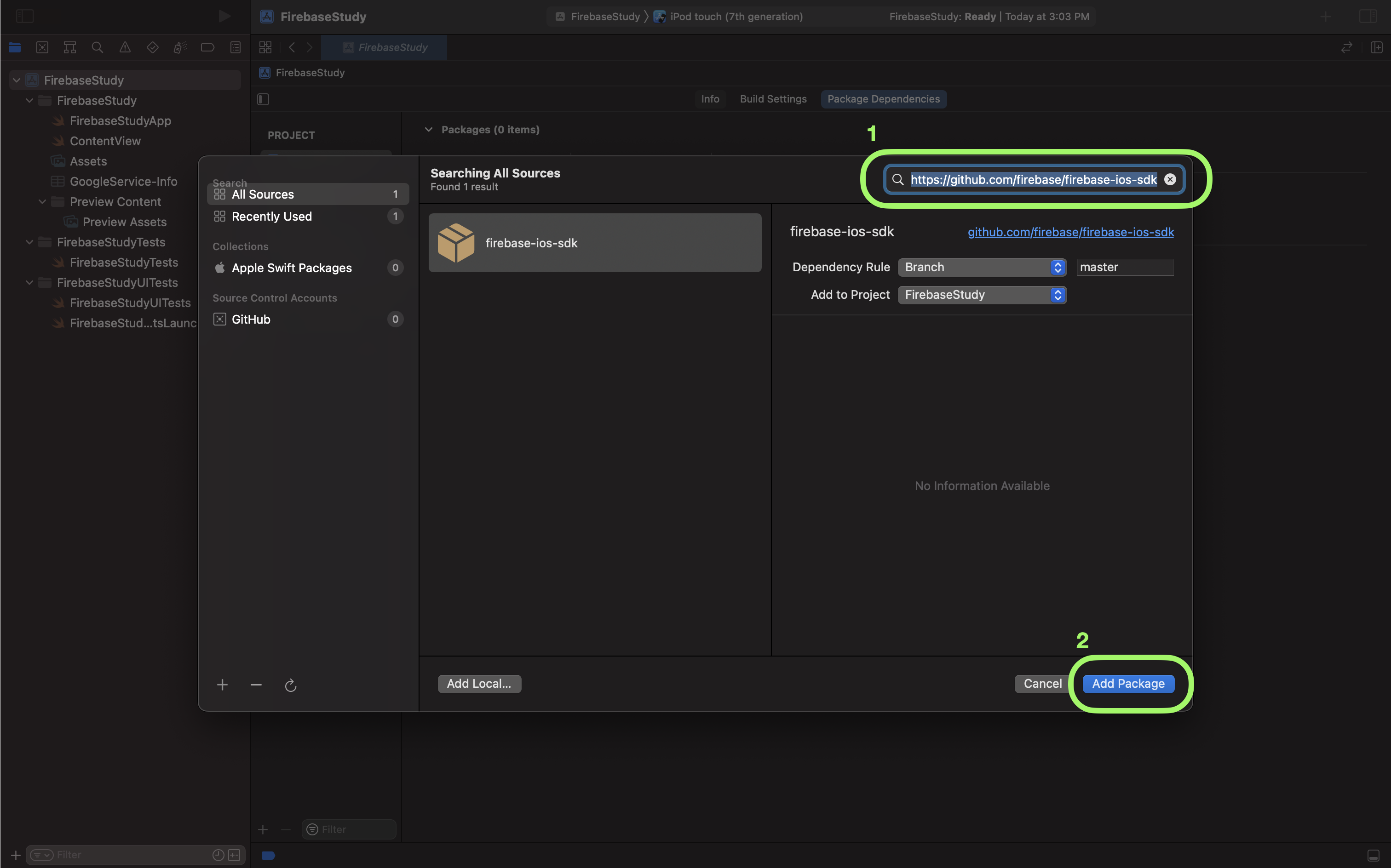This screenshot has height=868, width=1391.
Task: Collapse the Packages (0 items) section
Action: click(428, 130)
